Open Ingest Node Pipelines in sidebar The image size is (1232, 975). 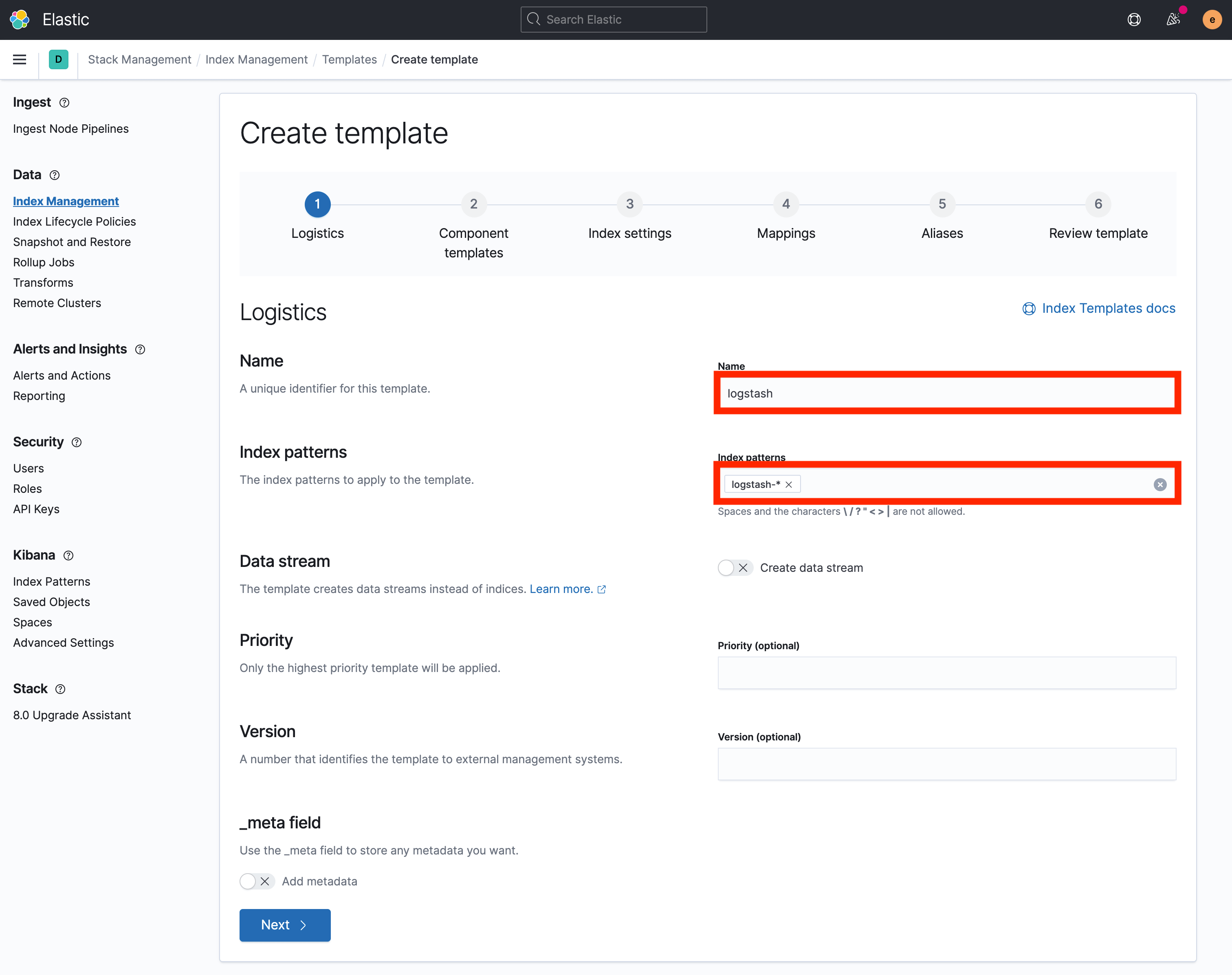[x=71, y=129]
